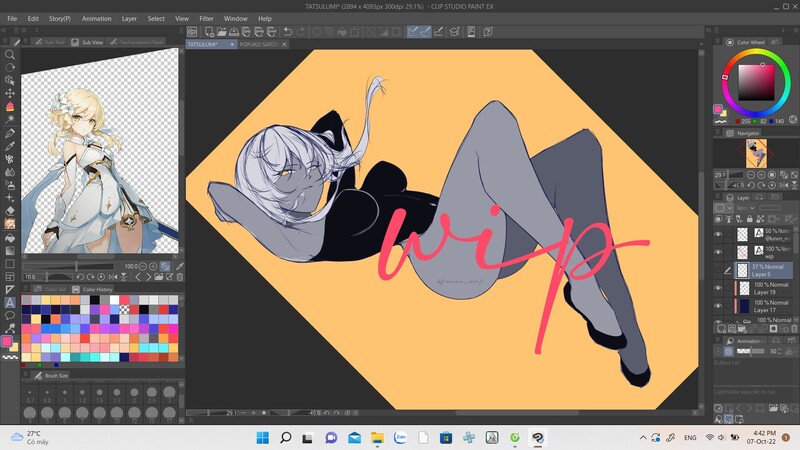Click zoom in button in Navigator

pos(761,175)
